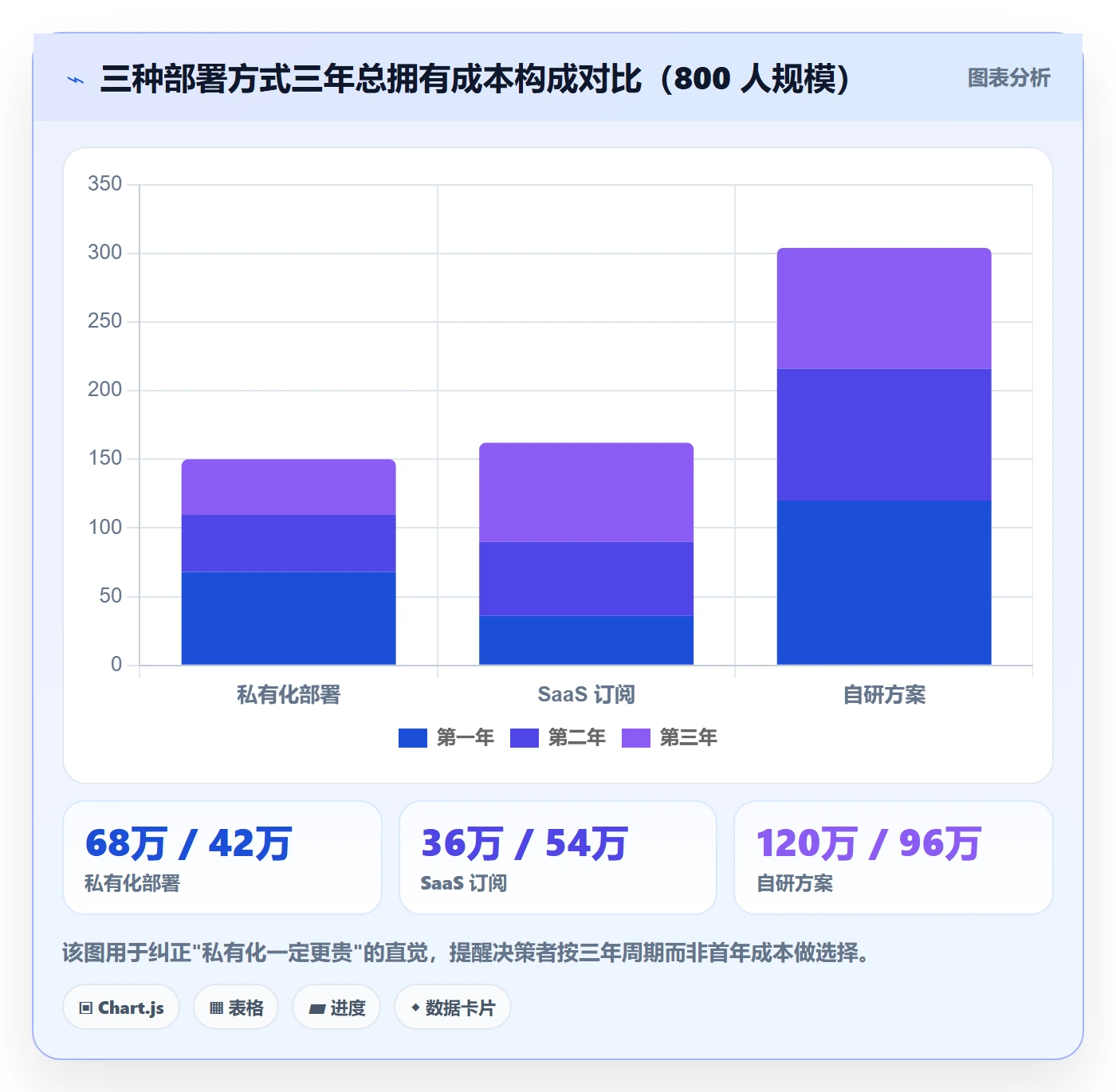1116x1092 pixels.
Task: Click the 36万 / 54万 card value
Action: (525, 843)
